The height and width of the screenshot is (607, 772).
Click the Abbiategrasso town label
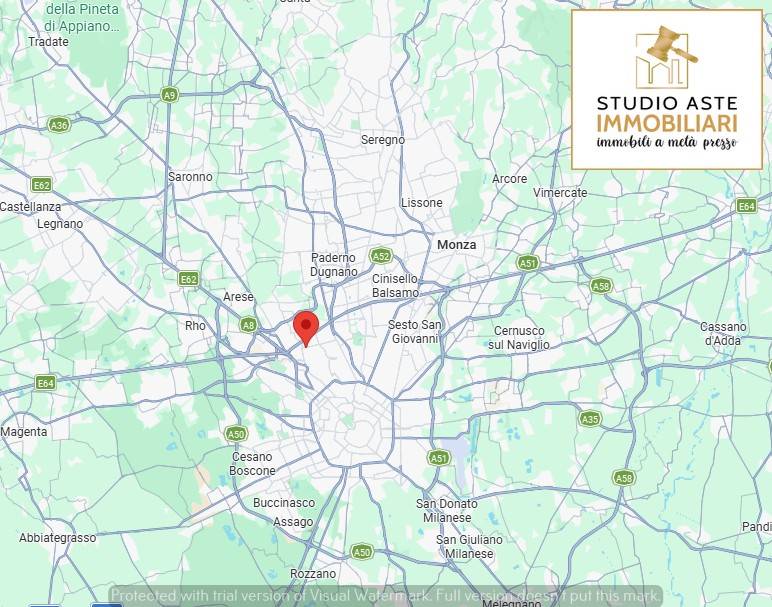coord(58,538)
